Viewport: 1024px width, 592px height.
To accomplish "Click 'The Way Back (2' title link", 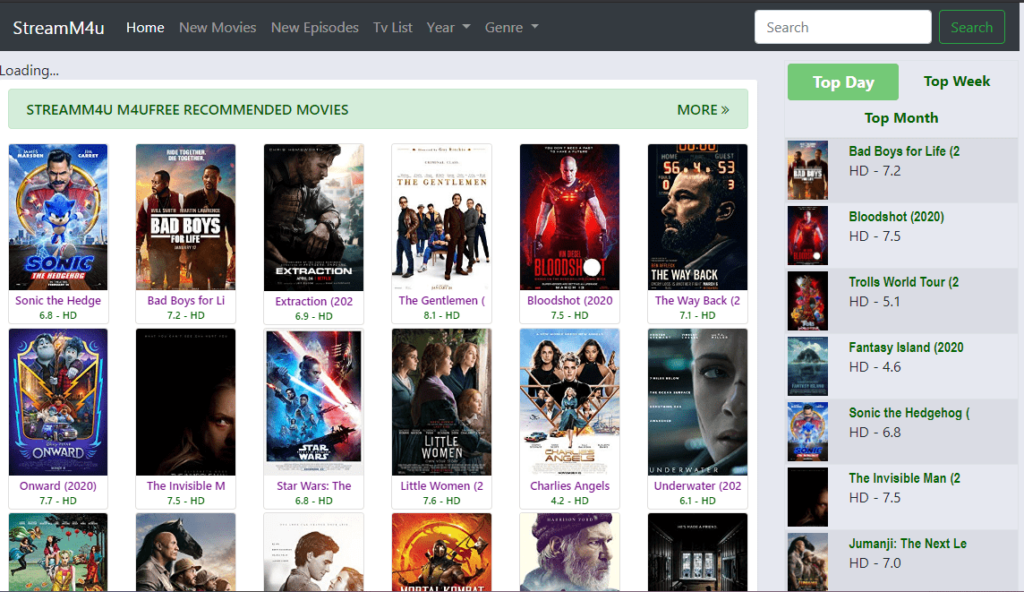I will pyautogui.click(x=697, y=301).
